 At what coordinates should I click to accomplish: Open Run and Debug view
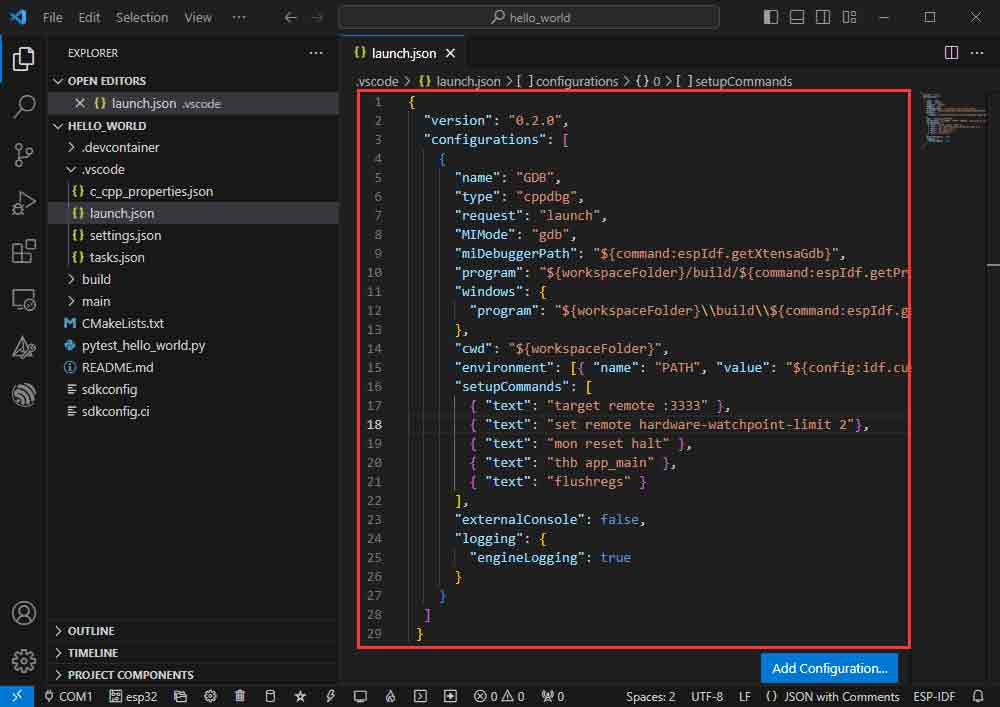pyautogui.click(x=24, y=203)
